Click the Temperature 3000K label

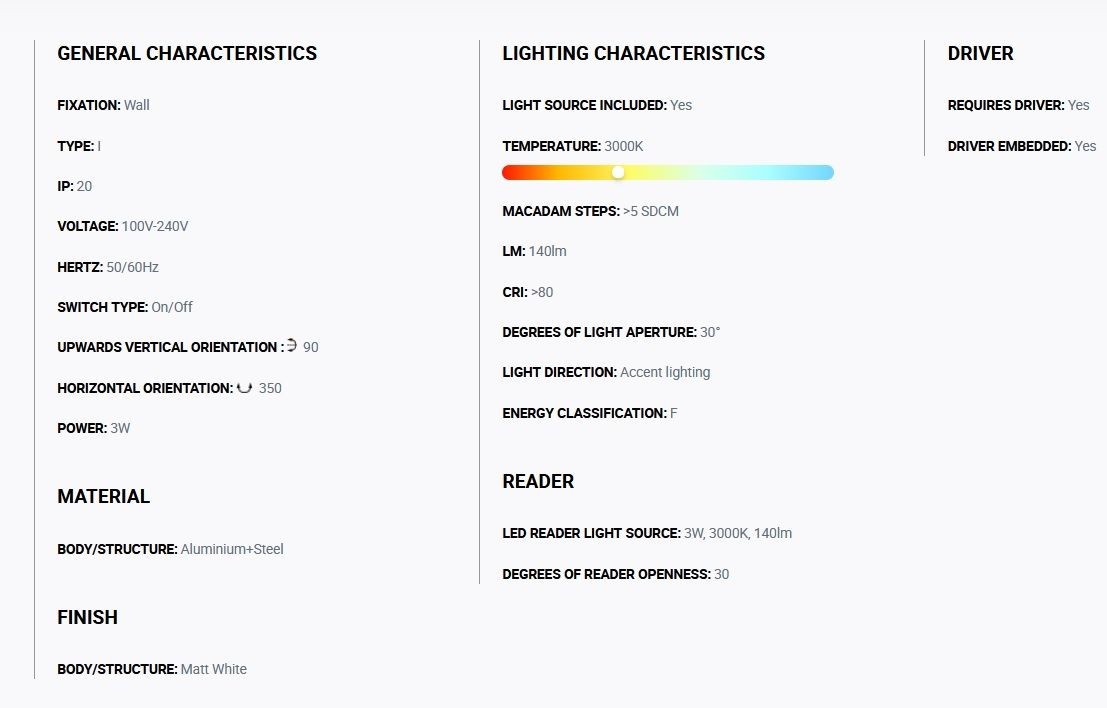pyautogui.click(x=573, y=146)
